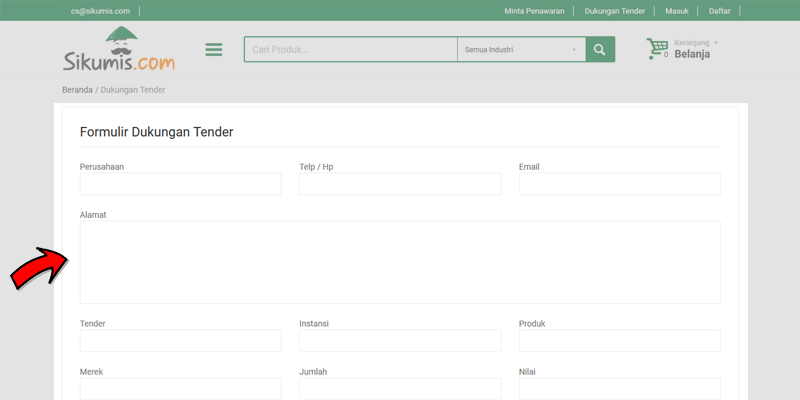Click the Alamat text area
Screen dimensions: 800x400
(400, 262)
